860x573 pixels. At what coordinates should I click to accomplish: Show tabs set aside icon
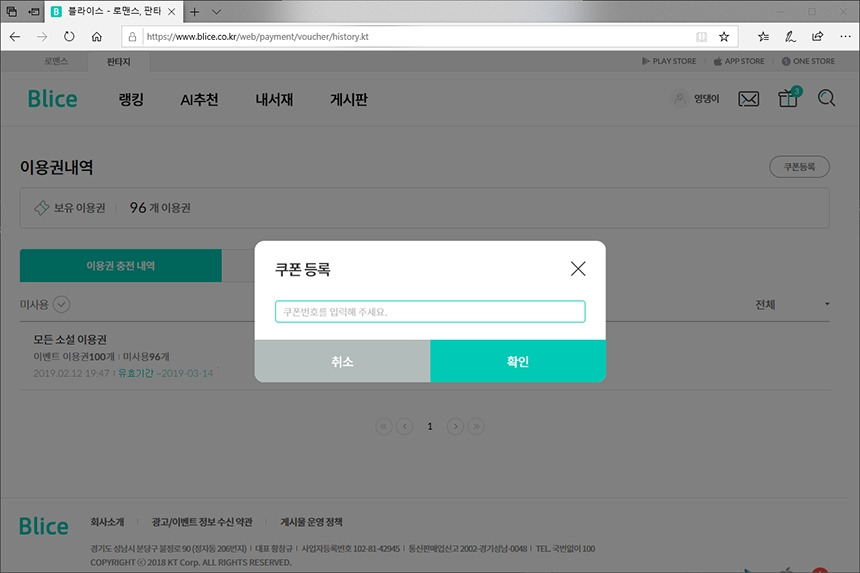click(12, 12)
